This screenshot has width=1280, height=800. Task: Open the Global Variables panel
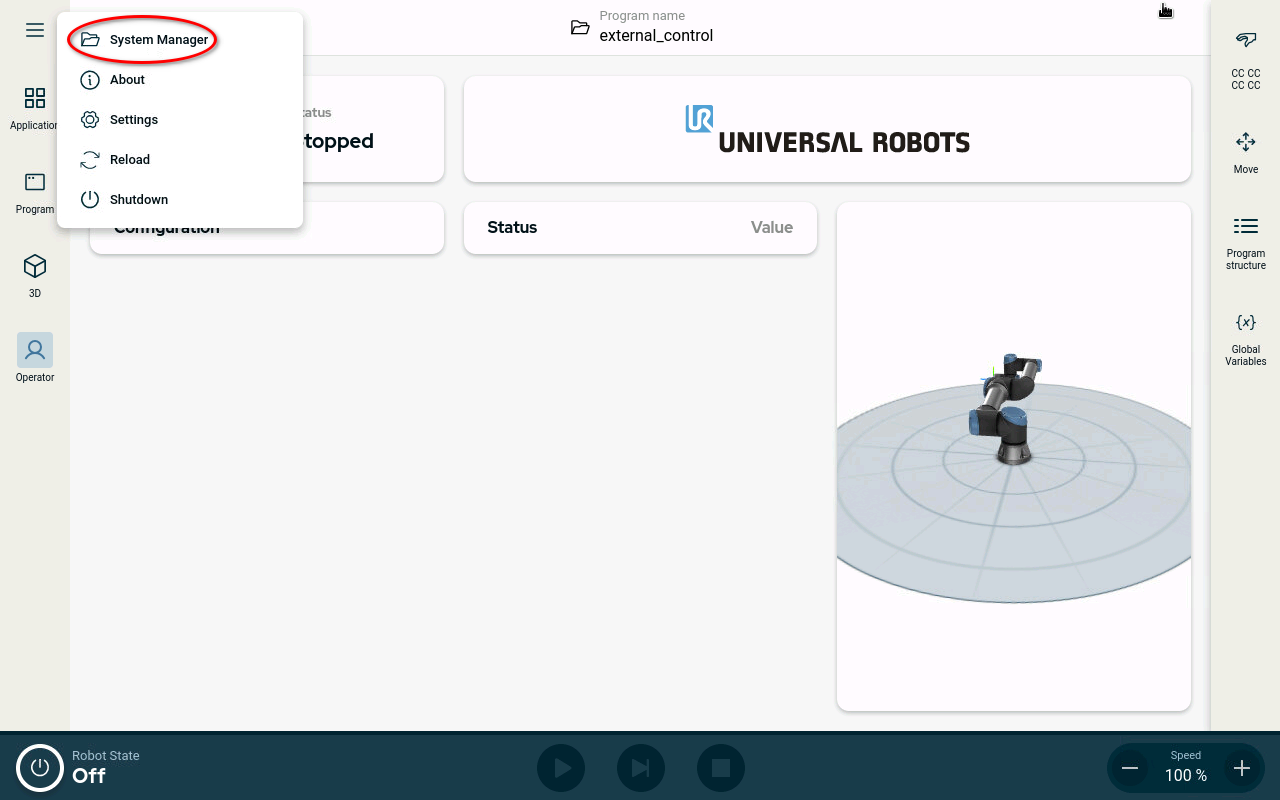[1246, 339]
